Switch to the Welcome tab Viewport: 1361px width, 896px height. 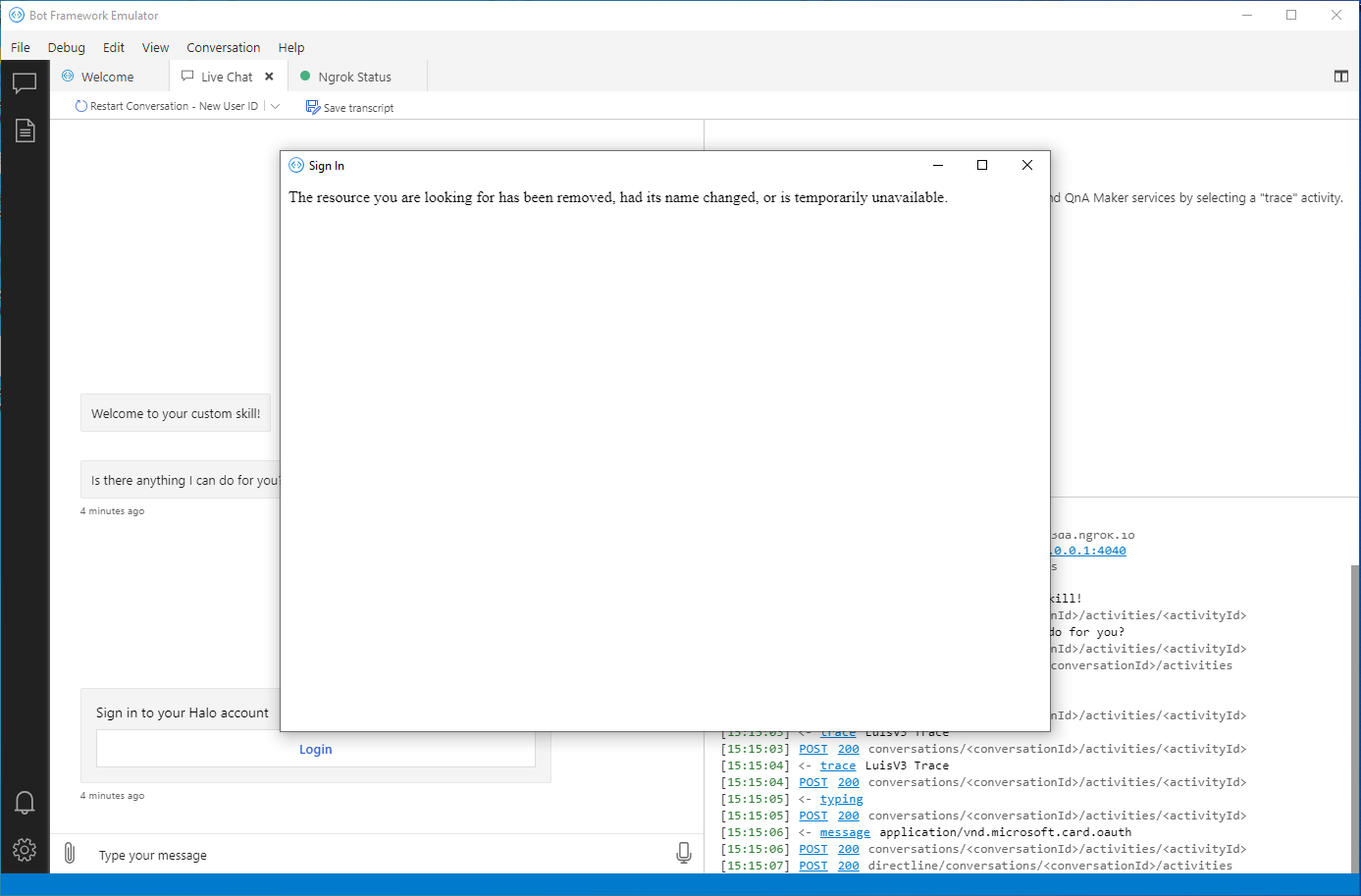coord(105,76)
